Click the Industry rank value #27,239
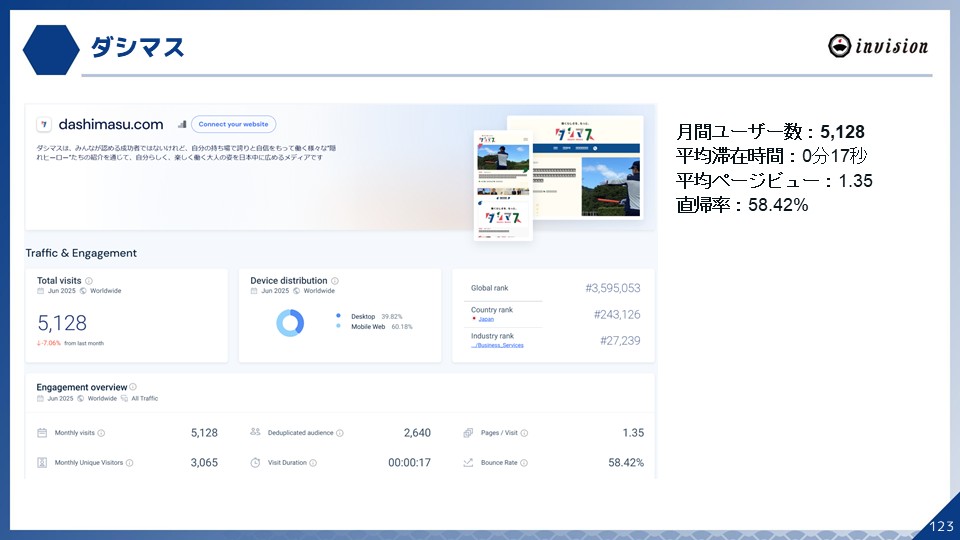 click(620, 341)
